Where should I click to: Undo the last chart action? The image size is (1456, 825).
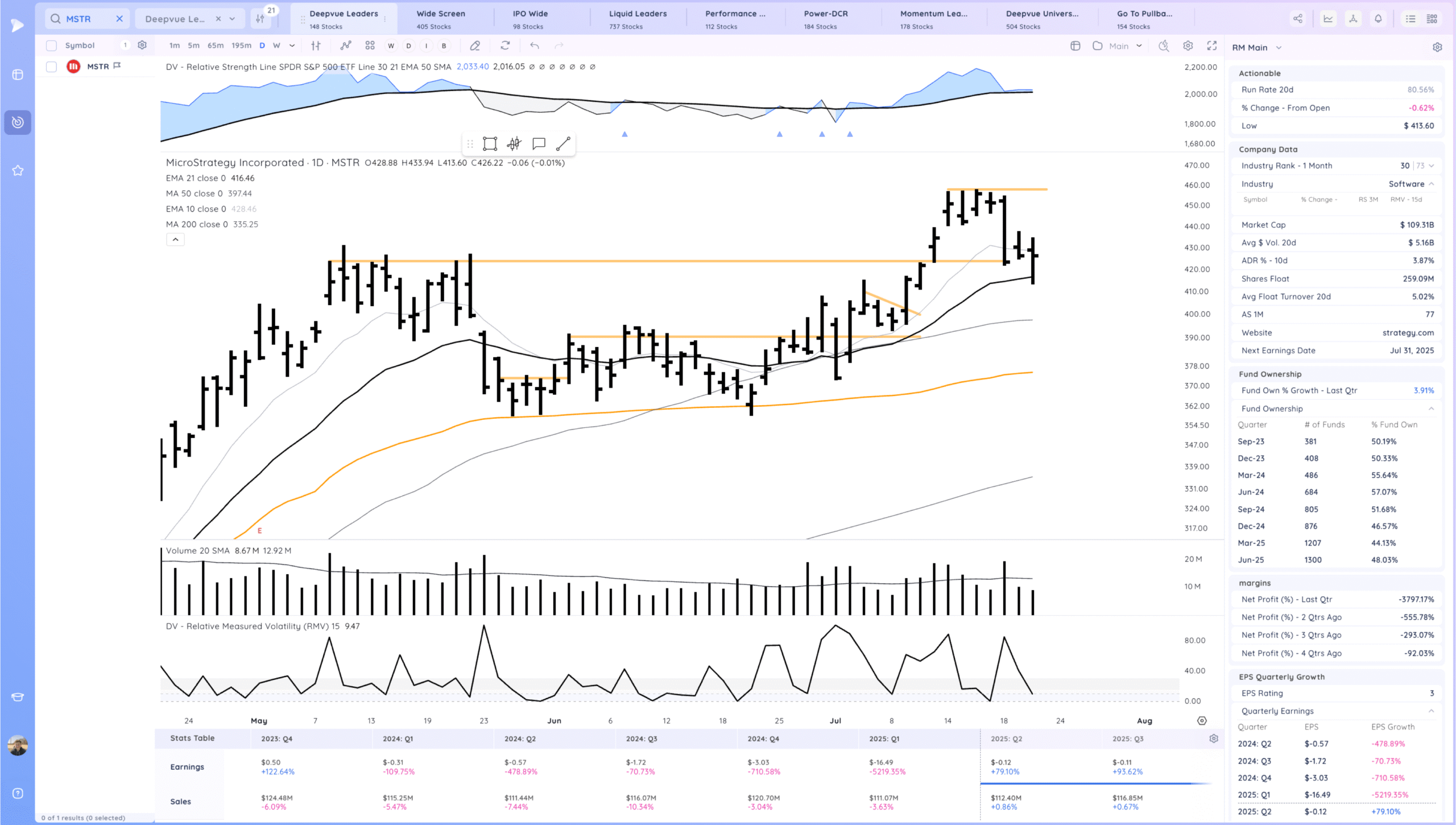535,46
